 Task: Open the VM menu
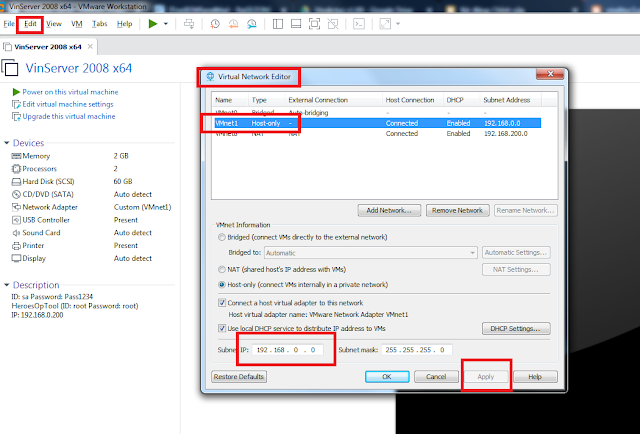(77, 24)
